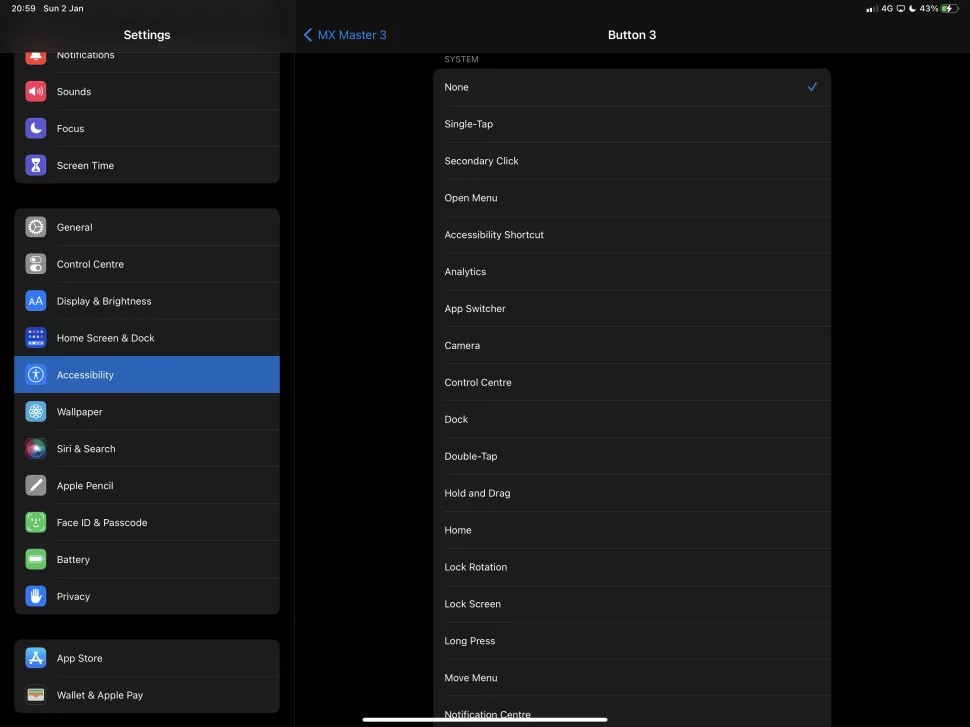The width and height of the screenshot is (970, 727).
Task: Tap the checkmark next to None
Action: click(x=812, y=87)
